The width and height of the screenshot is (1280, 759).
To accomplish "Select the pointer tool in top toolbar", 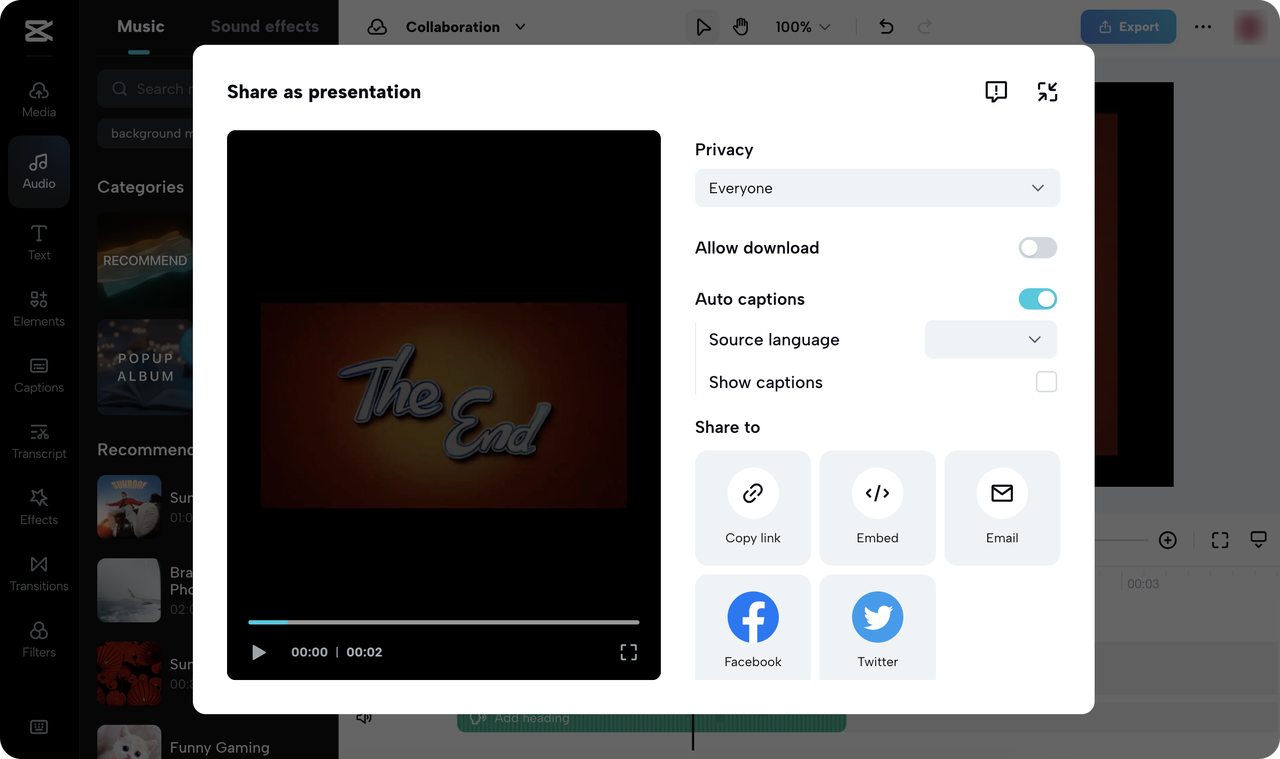I will click(x=703, y=27).
